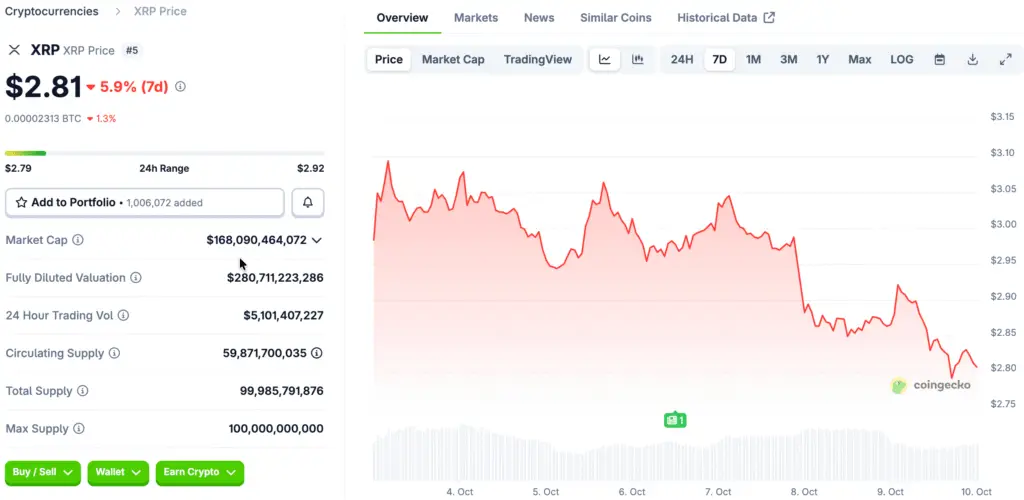Click the 24h Range progress bar
This screenshot has width=1024, height=500.
pos(164,153)
